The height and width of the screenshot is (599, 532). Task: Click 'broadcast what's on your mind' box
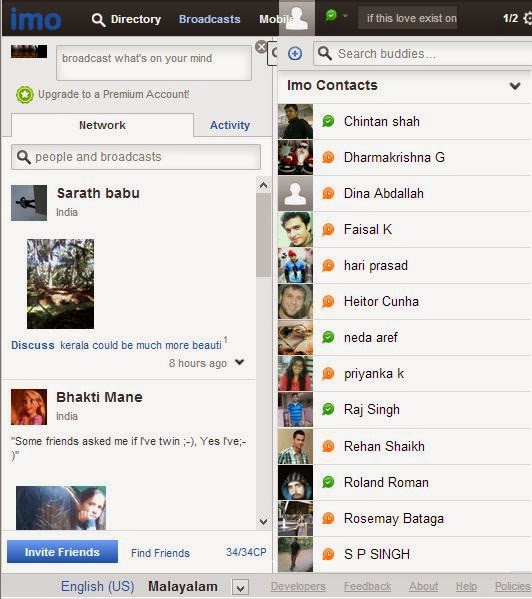(x=154, y=63)
